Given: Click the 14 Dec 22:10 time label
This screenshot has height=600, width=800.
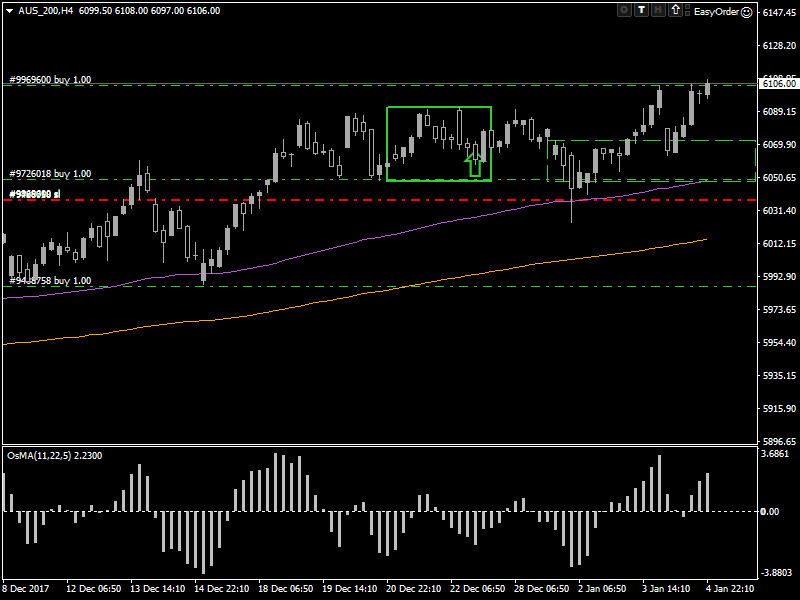Looking at the screenshot, I should 221,588.
